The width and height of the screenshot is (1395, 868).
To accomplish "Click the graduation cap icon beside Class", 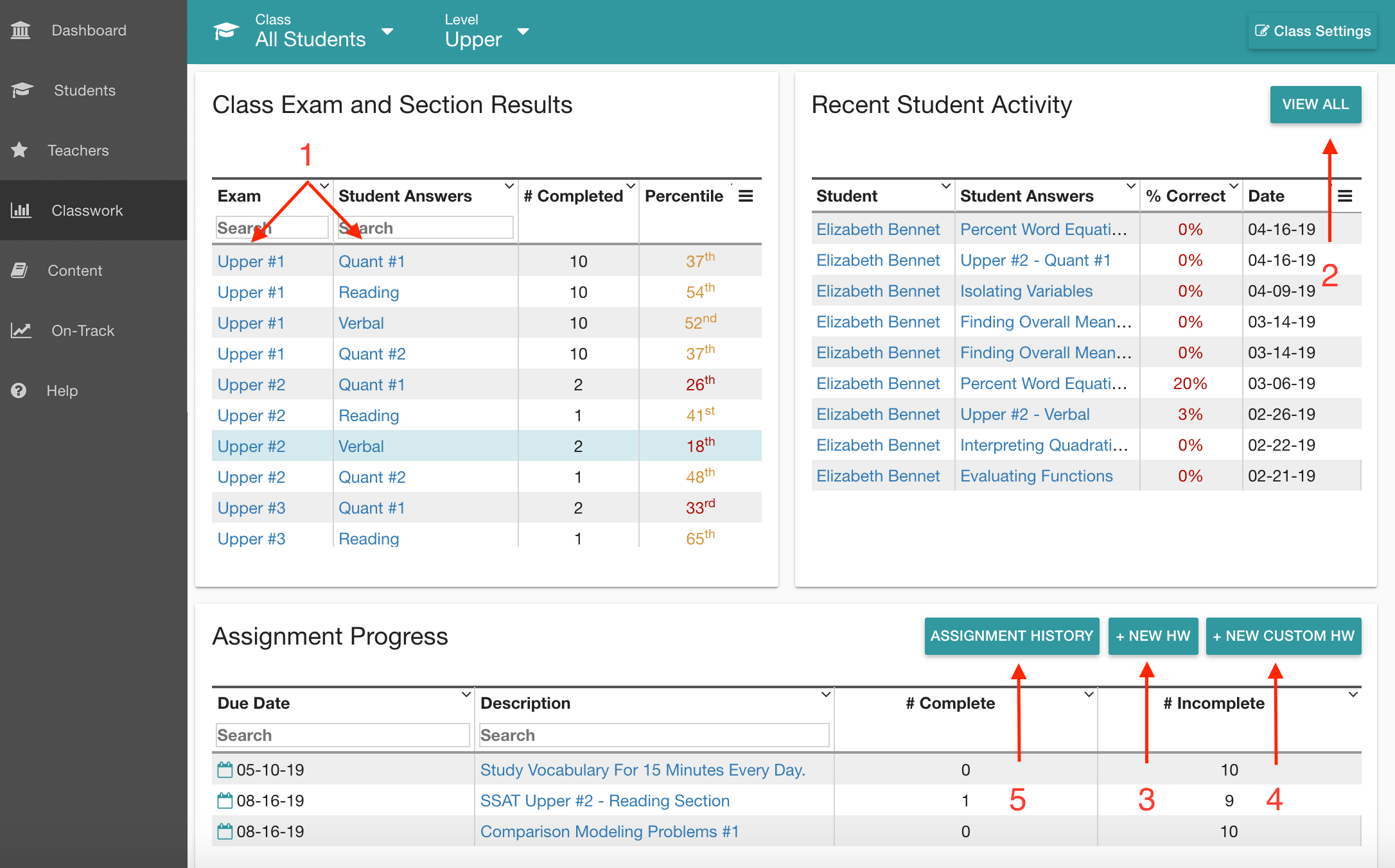I will (226, 31).
